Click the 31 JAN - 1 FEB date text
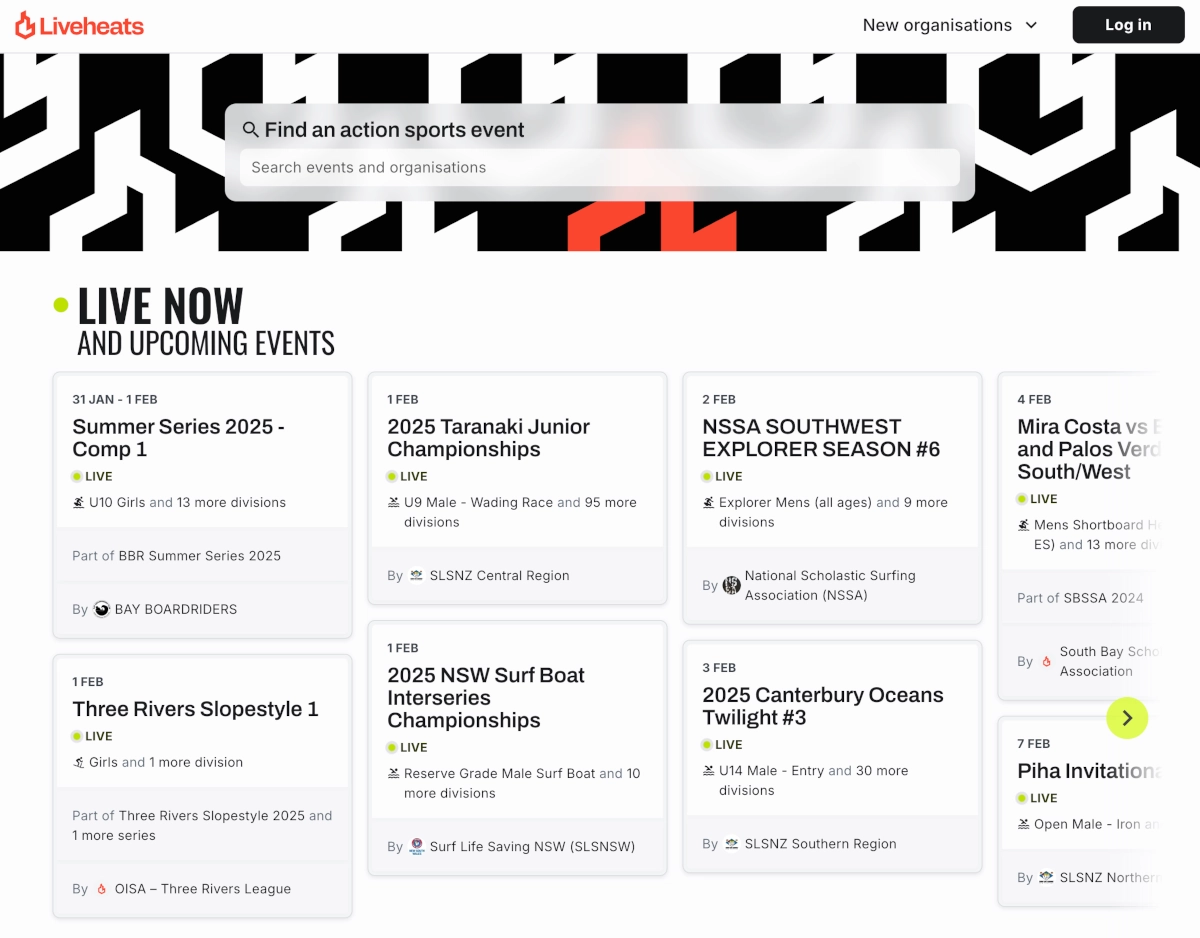This screenshot has width=1200, height=938. pyautogui.click(x=115, y=400)
